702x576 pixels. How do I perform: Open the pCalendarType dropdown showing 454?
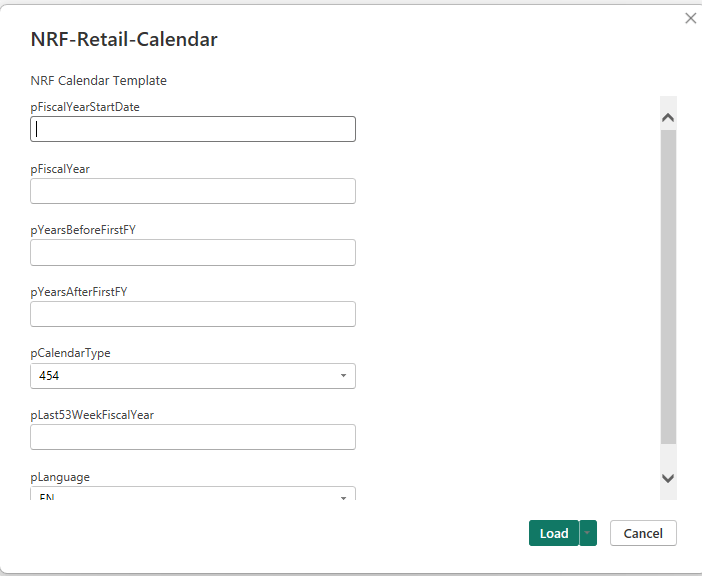pos(193,376)
